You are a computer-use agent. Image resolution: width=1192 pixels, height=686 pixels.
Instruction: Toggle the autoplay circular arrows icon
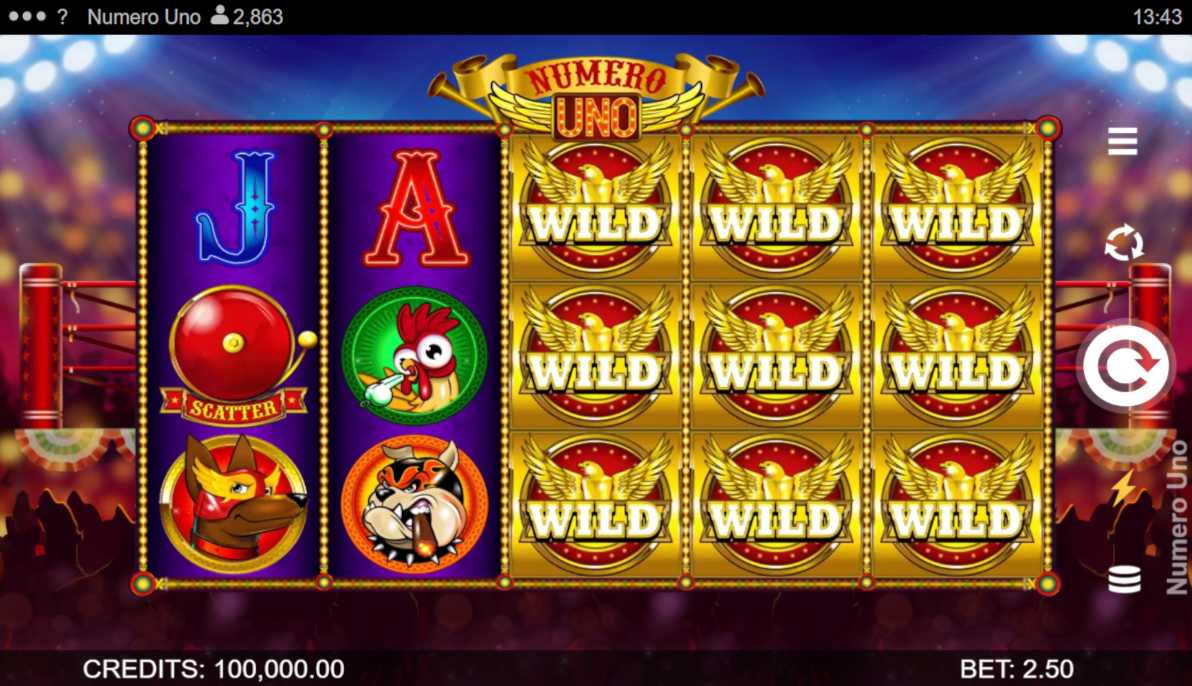[x=1124, y=244]
